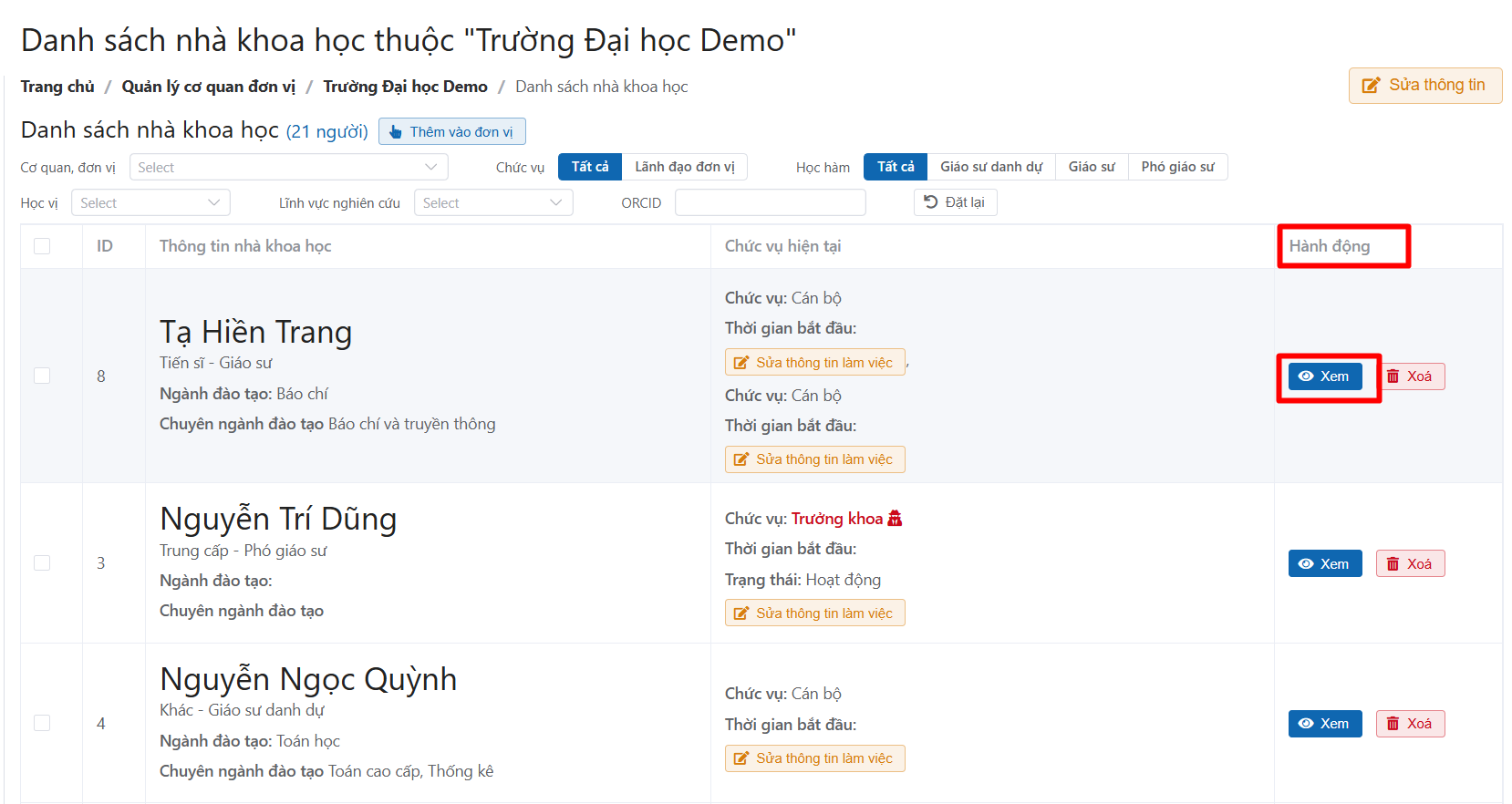The width and height of the screenshot is (1512, 804).
Task: Click the Xem eye icon for Nguyễn Ngọc Quỳnh
Action: [1306, 724]
